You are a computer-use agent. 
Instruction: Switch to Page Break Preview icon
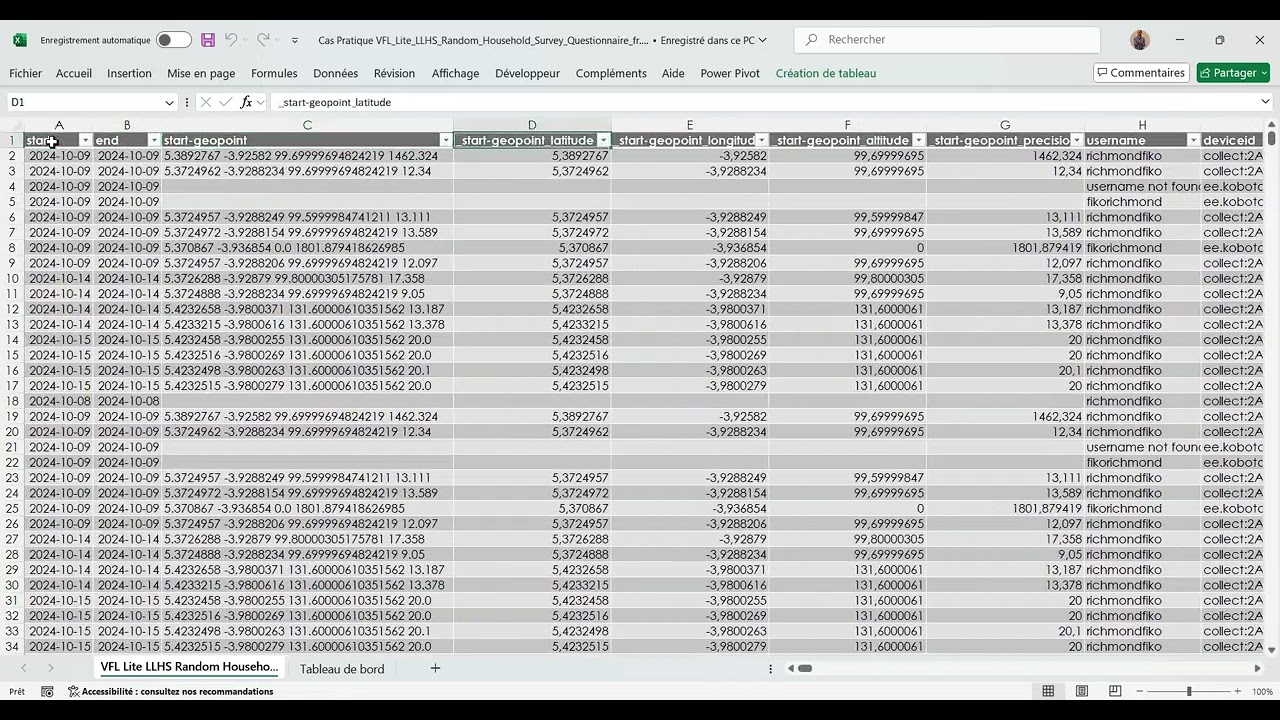(x=1115, y=692)
